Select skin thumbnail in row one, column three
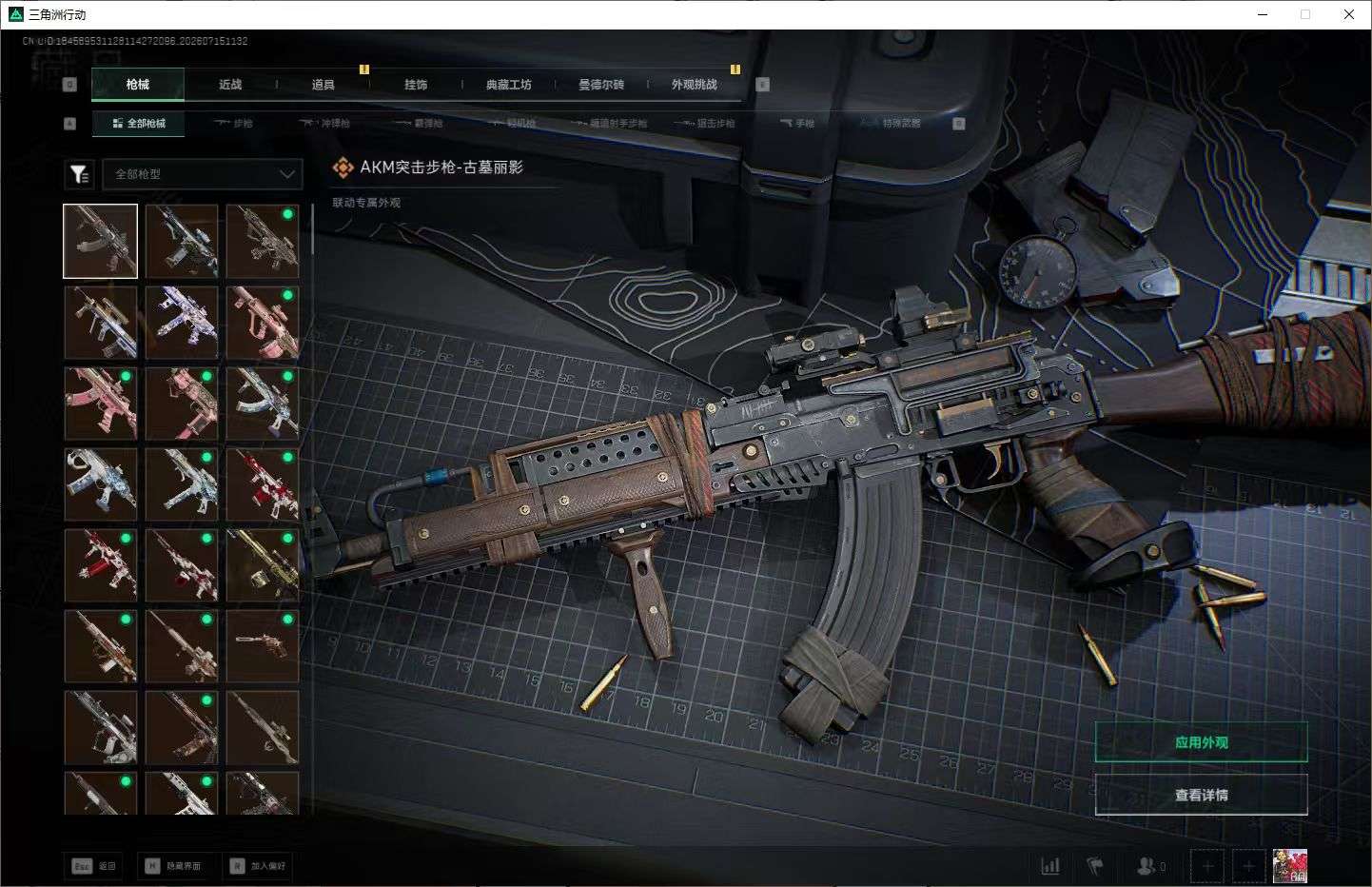The height and width of the screenshot is (887, 1372). 263,241
